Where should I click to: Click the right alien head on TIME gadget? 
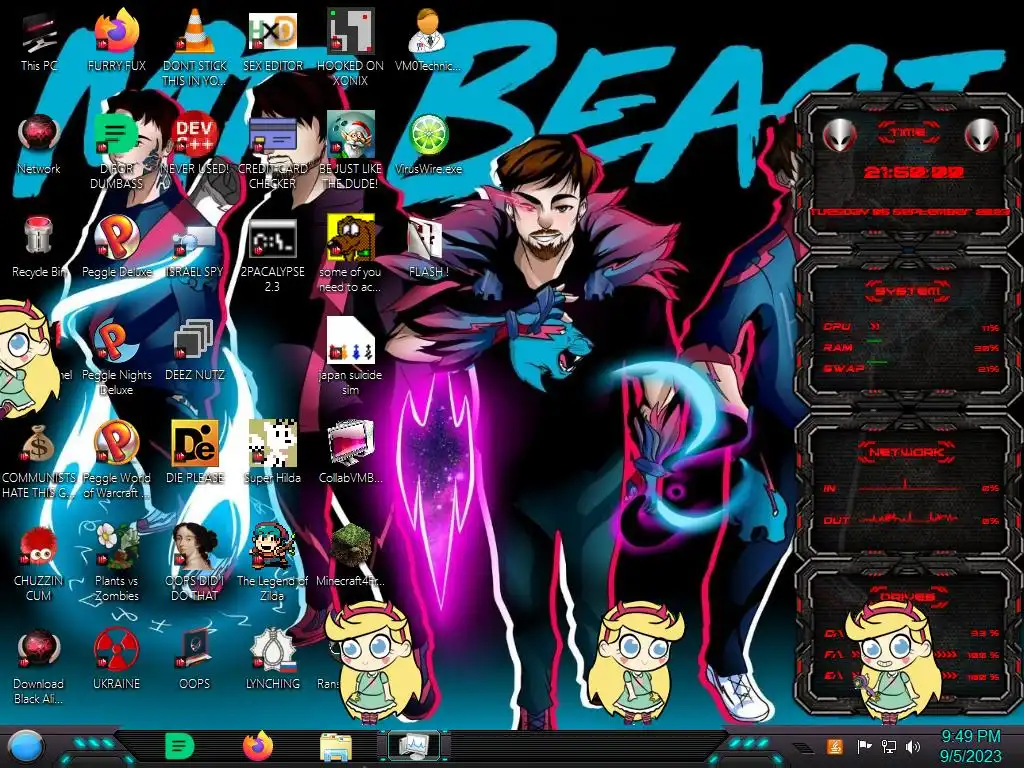tap(982, 136)
